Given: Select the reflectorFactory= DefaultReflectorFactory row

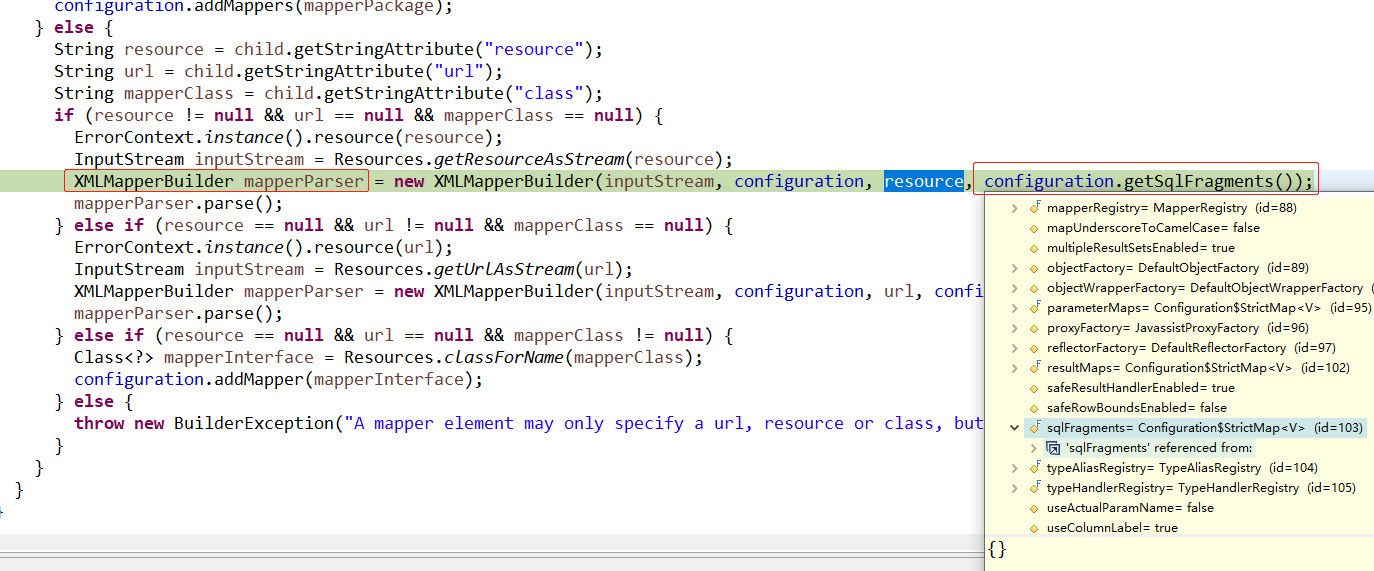Looking at the screenshot, I should (x=1191, y=348).
